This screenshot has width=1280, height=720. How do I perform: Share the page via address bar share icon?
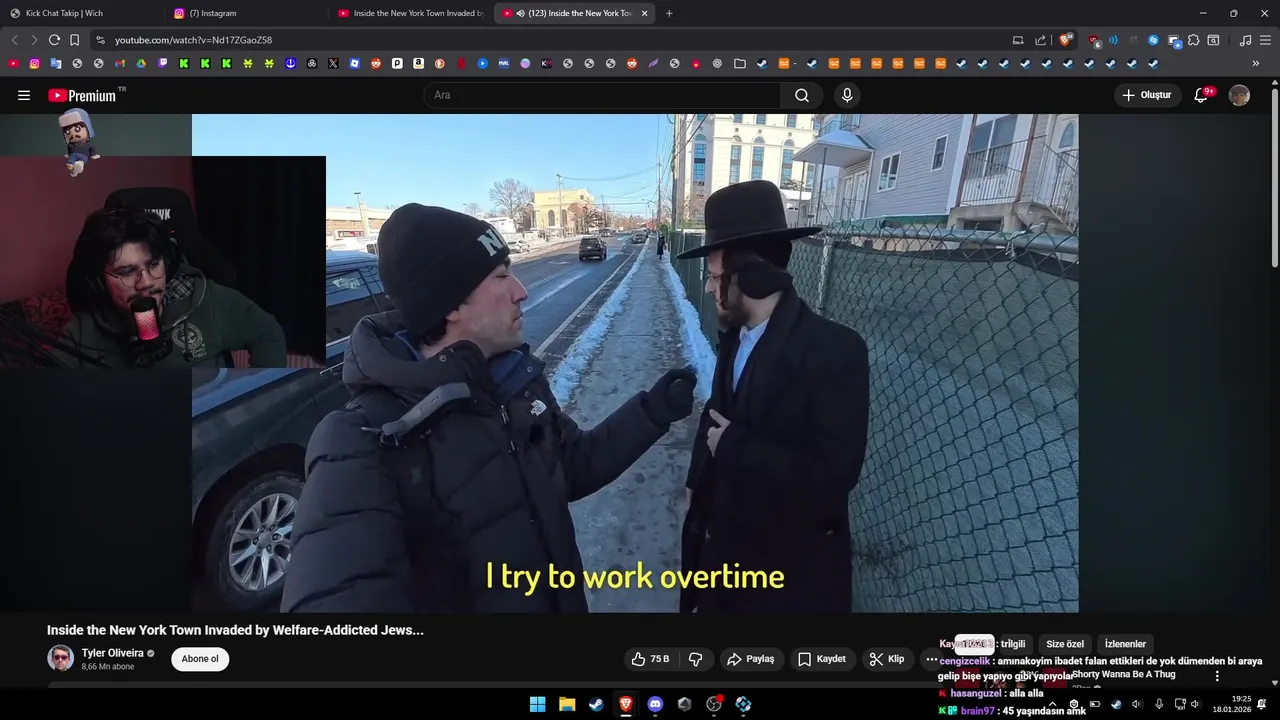[1040, 40]
